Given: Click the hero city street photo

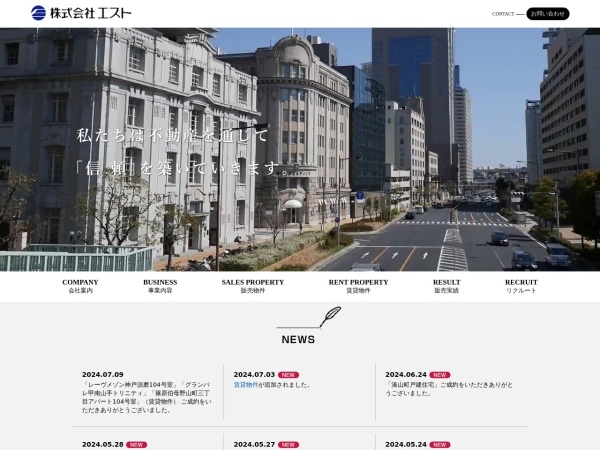Looking at the screenshot, I should pyautogui.click(x=300, y=149).
